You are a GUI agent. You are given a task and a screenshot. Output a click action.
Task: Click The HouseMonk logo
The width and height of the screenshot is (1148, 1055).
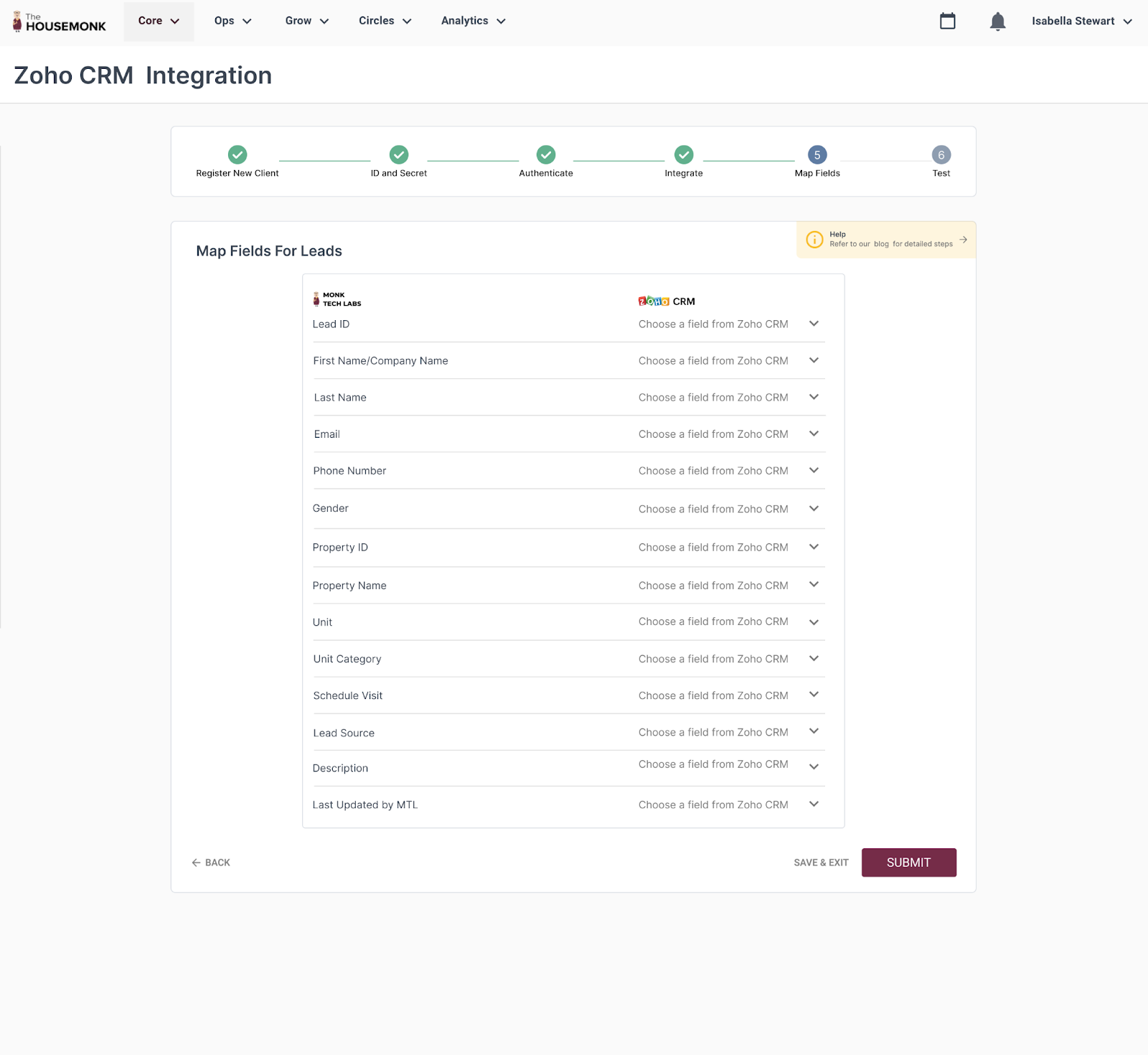click(x=60, y=22)
